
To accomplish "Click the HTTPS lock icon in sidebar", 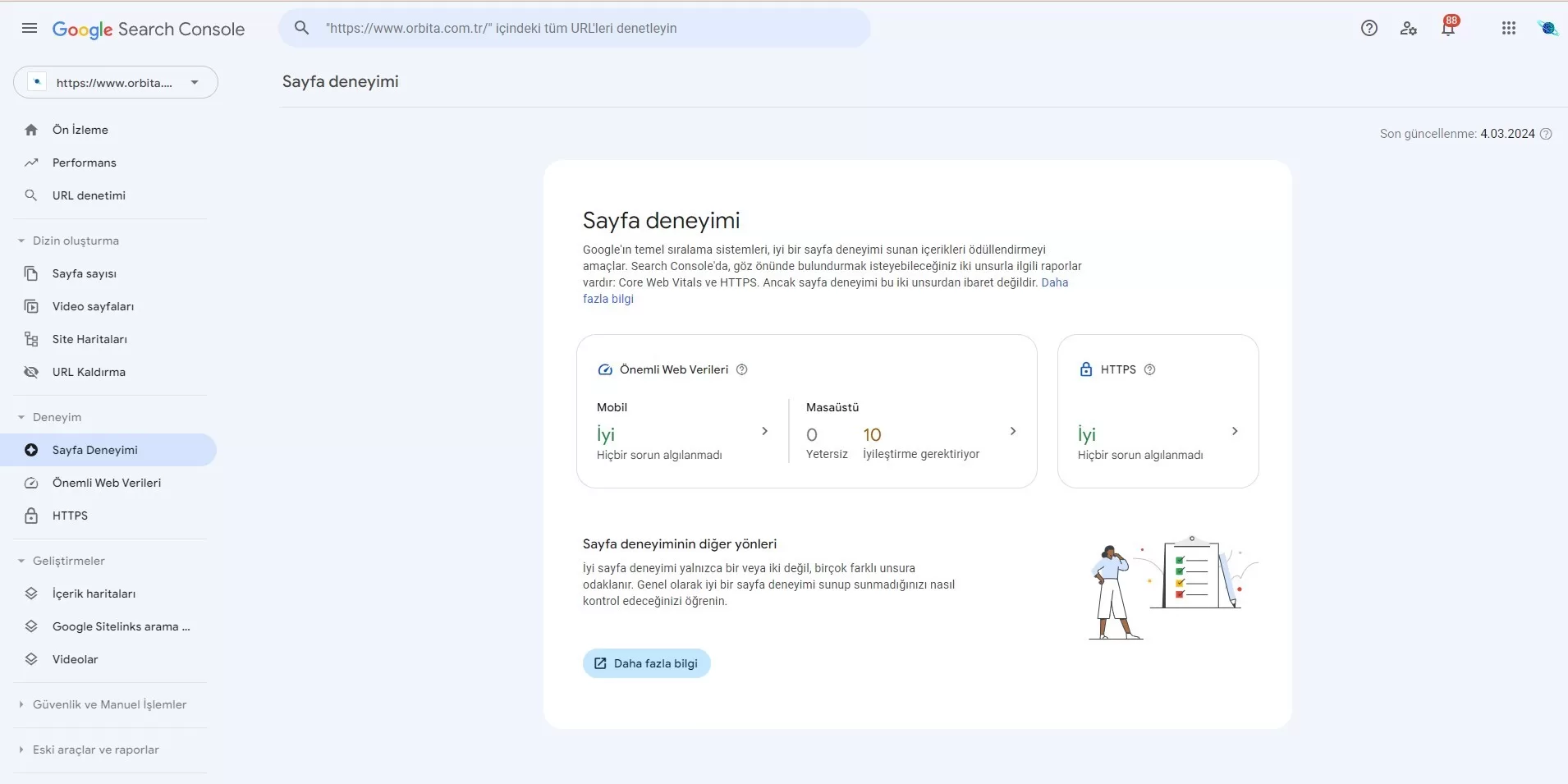I will coord(31,516).
